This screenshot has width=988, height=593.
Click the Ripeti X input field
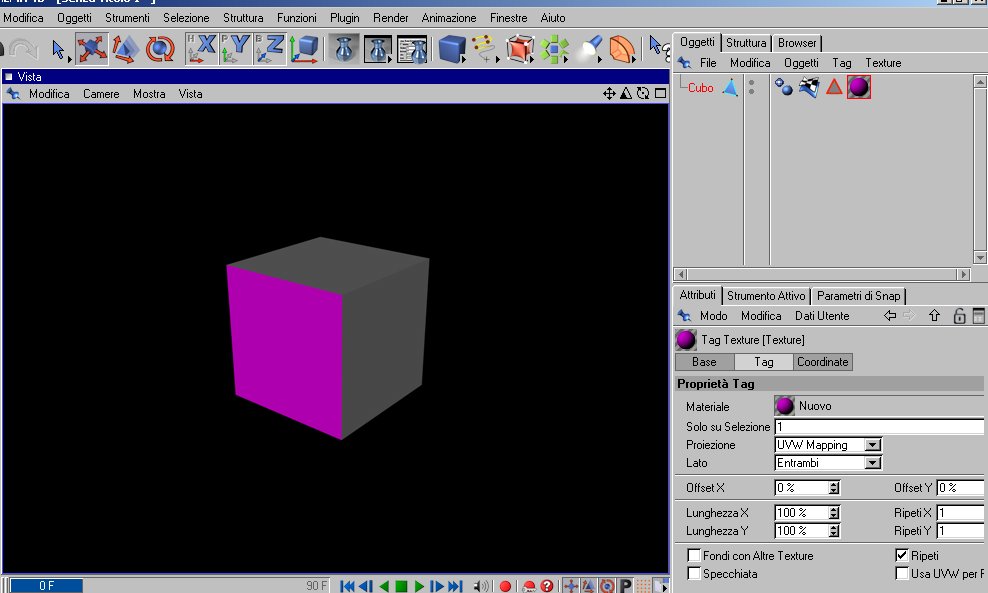tap(960, 513)
